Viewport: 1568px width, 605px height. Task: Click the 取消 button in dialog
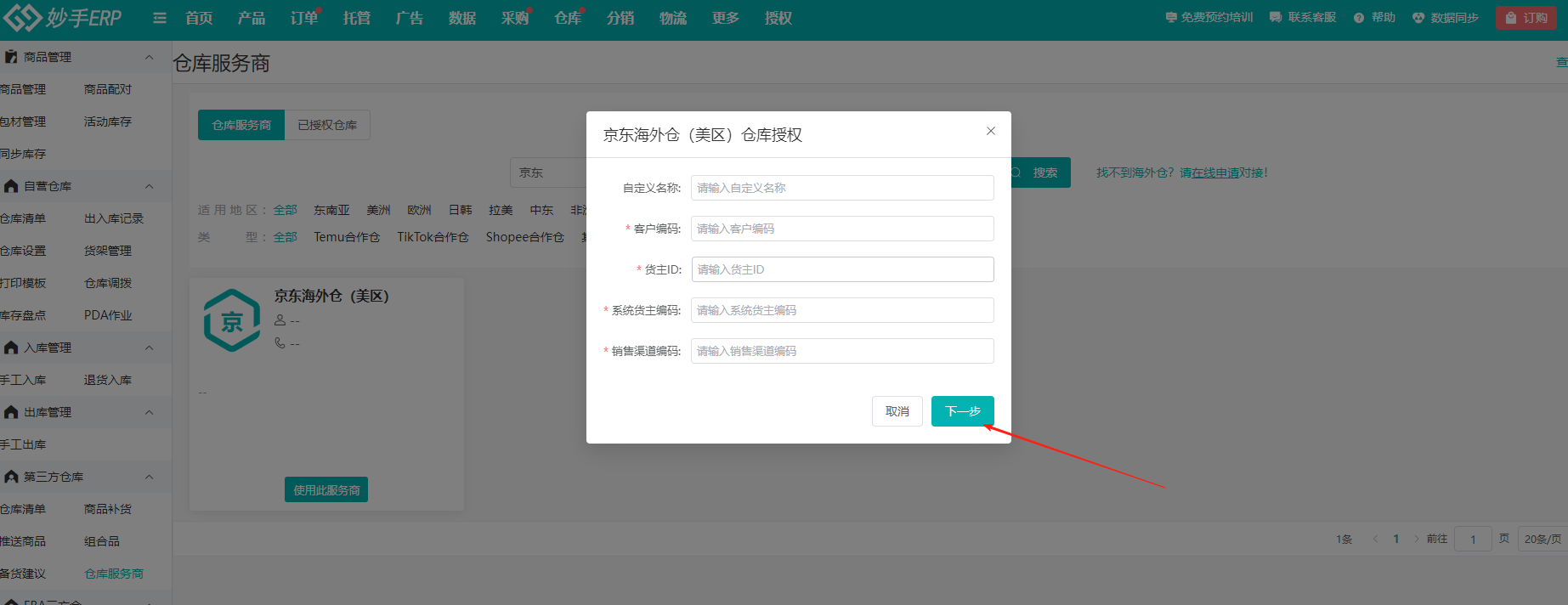pos(897,411)
